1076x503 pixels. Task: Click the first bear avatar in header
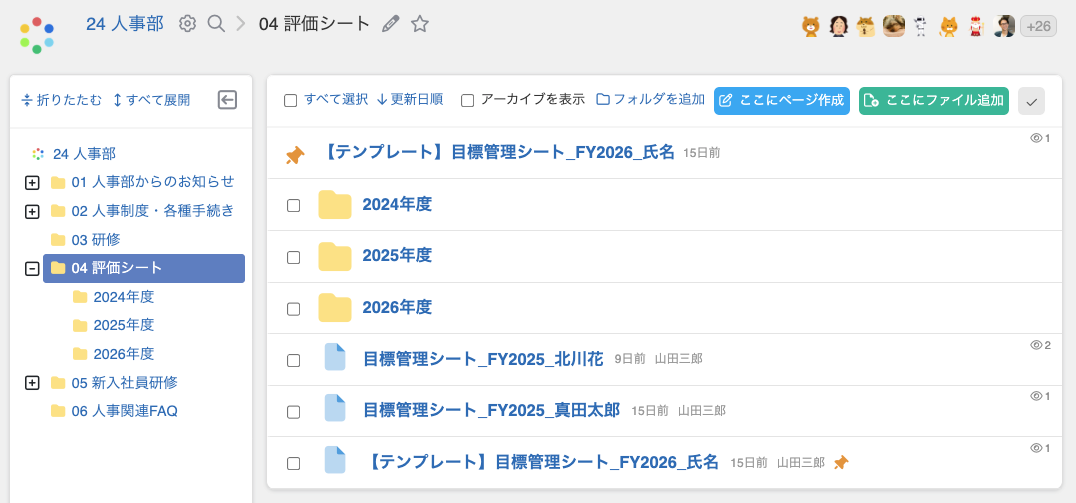click(x=811, y=26)
